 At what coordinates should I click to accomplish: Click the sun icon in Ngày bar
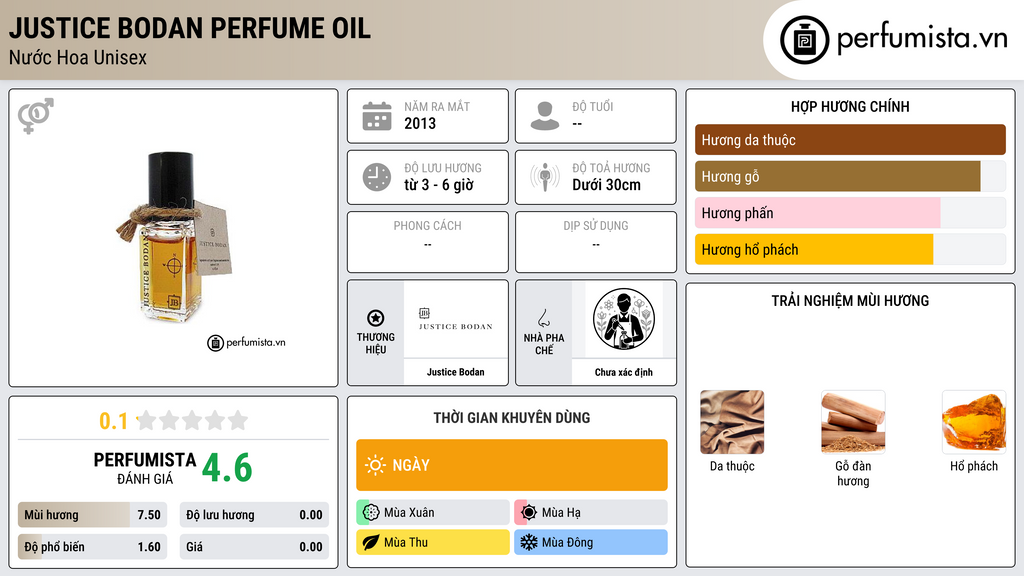(376, 465)
